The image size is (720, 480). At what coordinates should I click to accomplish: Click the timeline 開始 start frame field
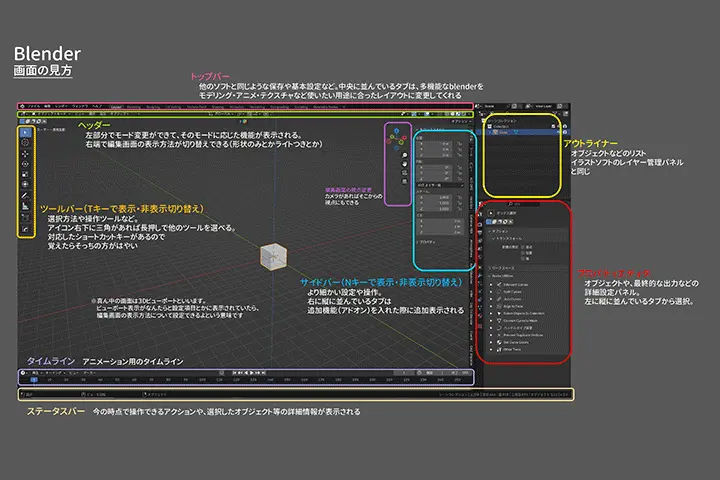pos(436,373)
